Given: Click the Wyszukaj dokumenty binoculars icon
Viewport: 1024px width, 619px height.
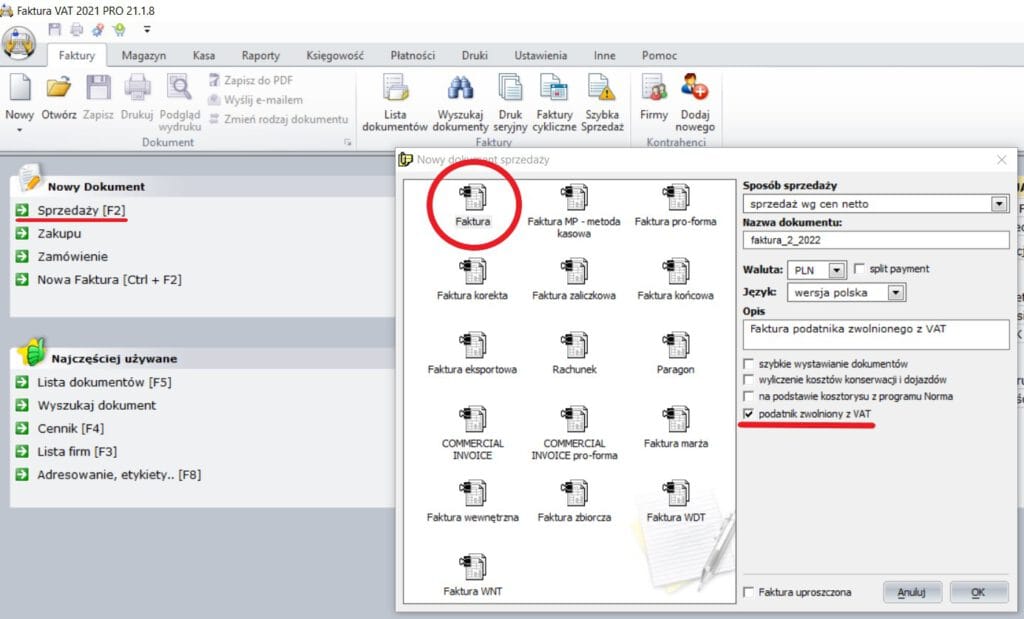Looking at the screenshot, I should click(461, 90).
